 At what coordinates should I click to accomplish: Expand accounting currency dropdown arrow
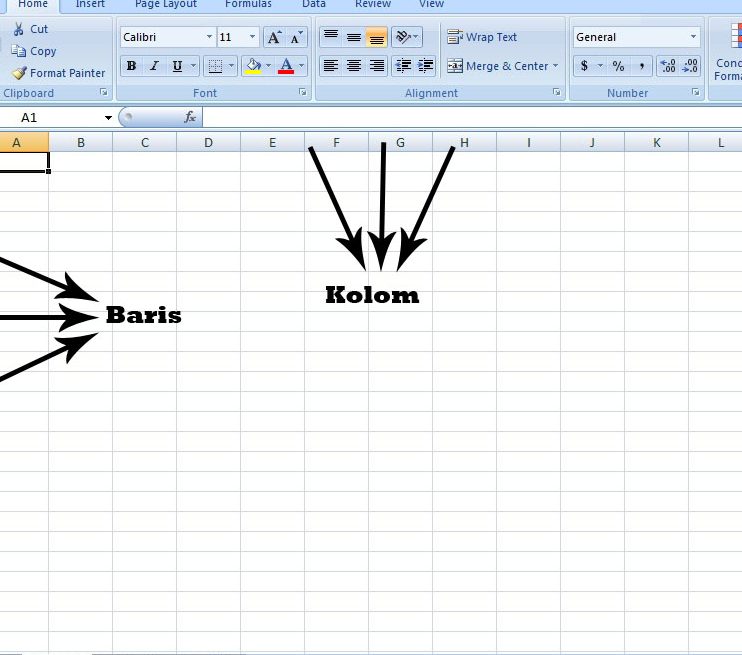[600, 66]
